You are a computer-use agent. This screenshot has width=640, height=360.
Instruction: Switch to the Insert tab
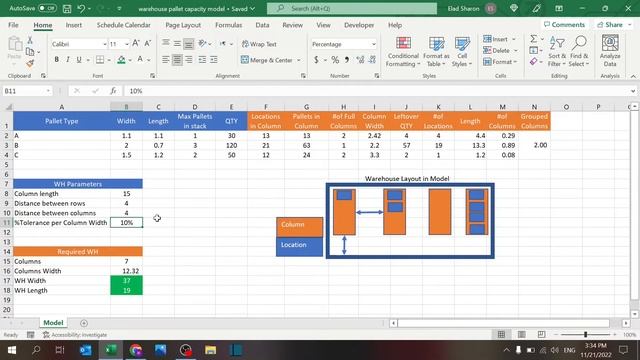point(74,25)
